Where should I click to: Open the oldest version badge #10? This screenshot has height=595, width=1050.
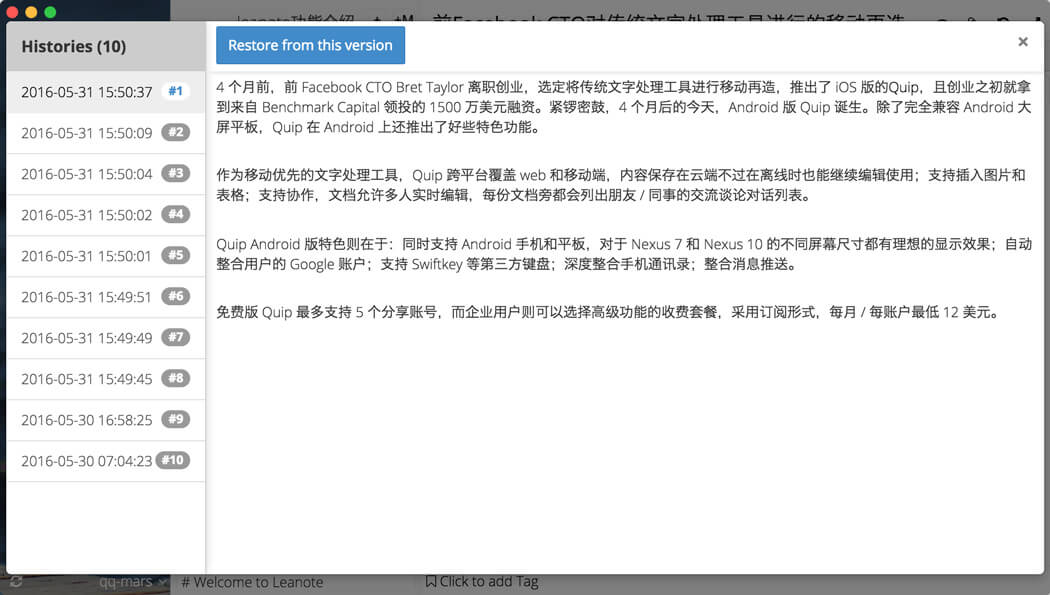click(x=173, y=460)
